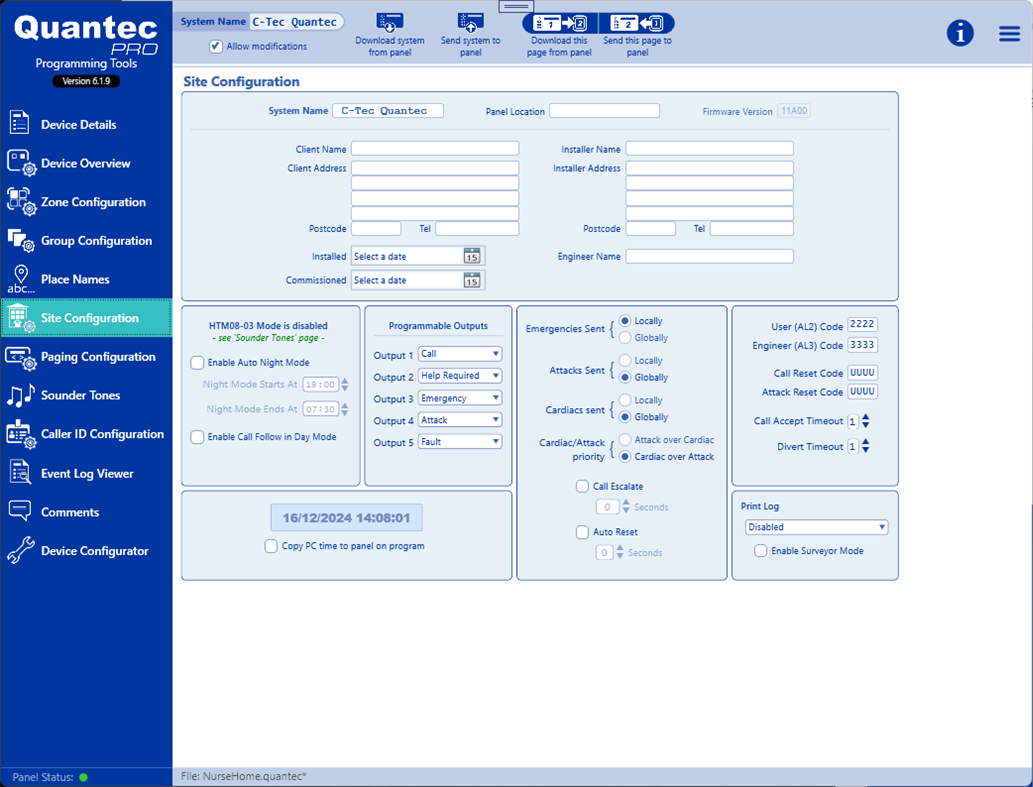
Task: Click the Send this page to panel icon
Action: click(x=636, y=24)
